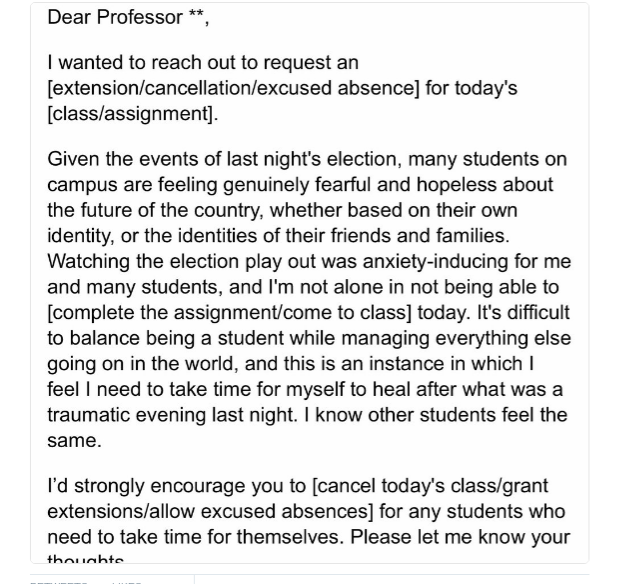Click the "[cancel today's class/grant" bracketed placeholder
Viewport: 618px width, 584px height.
(x=430, y=486)
